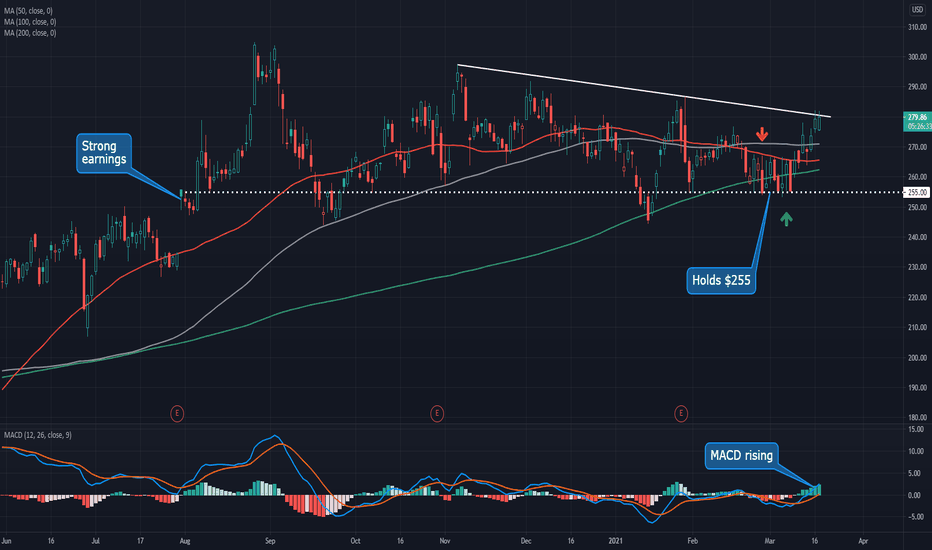Screen dimensions: 932x550
Task: Select the MACD (12, 26, close, 9) legend
Action: click(x=37, y=435)
